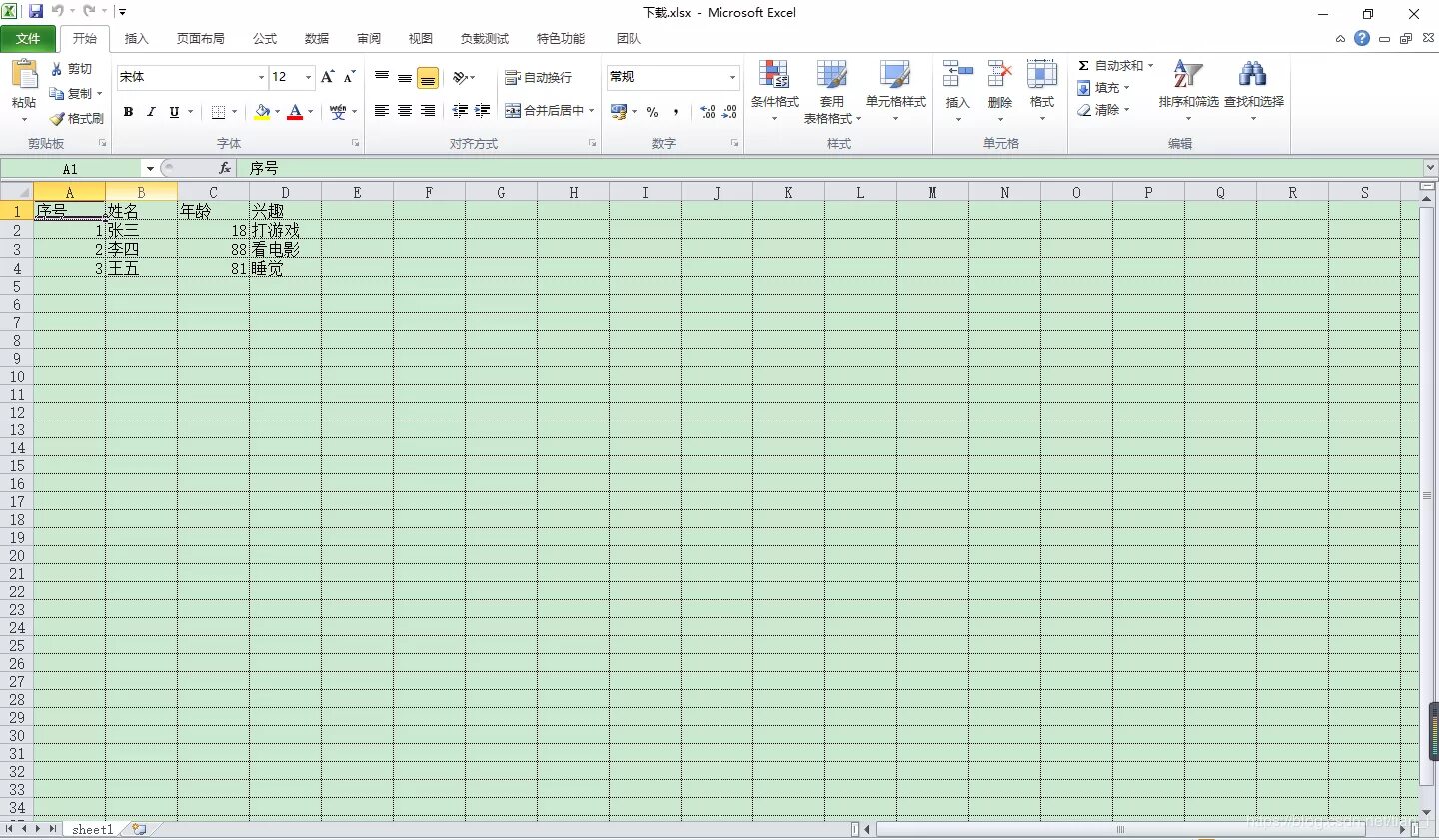Screen dimensions: 1439x840
Task: Open Format as Table (套用表格格式)
Action: 831,90
